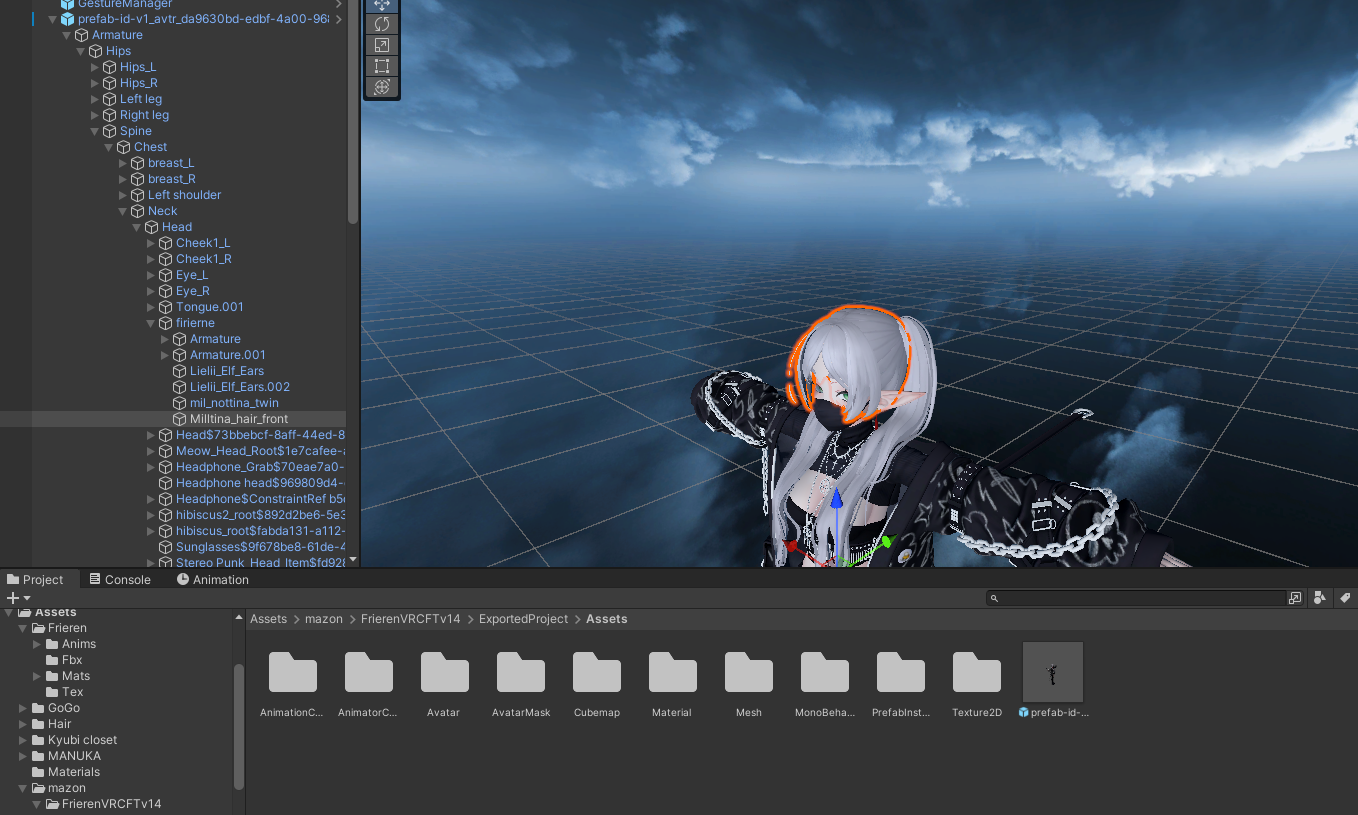Click the Fbx folder icon in project tree
1358x815 pixels.
coord(52,660)
